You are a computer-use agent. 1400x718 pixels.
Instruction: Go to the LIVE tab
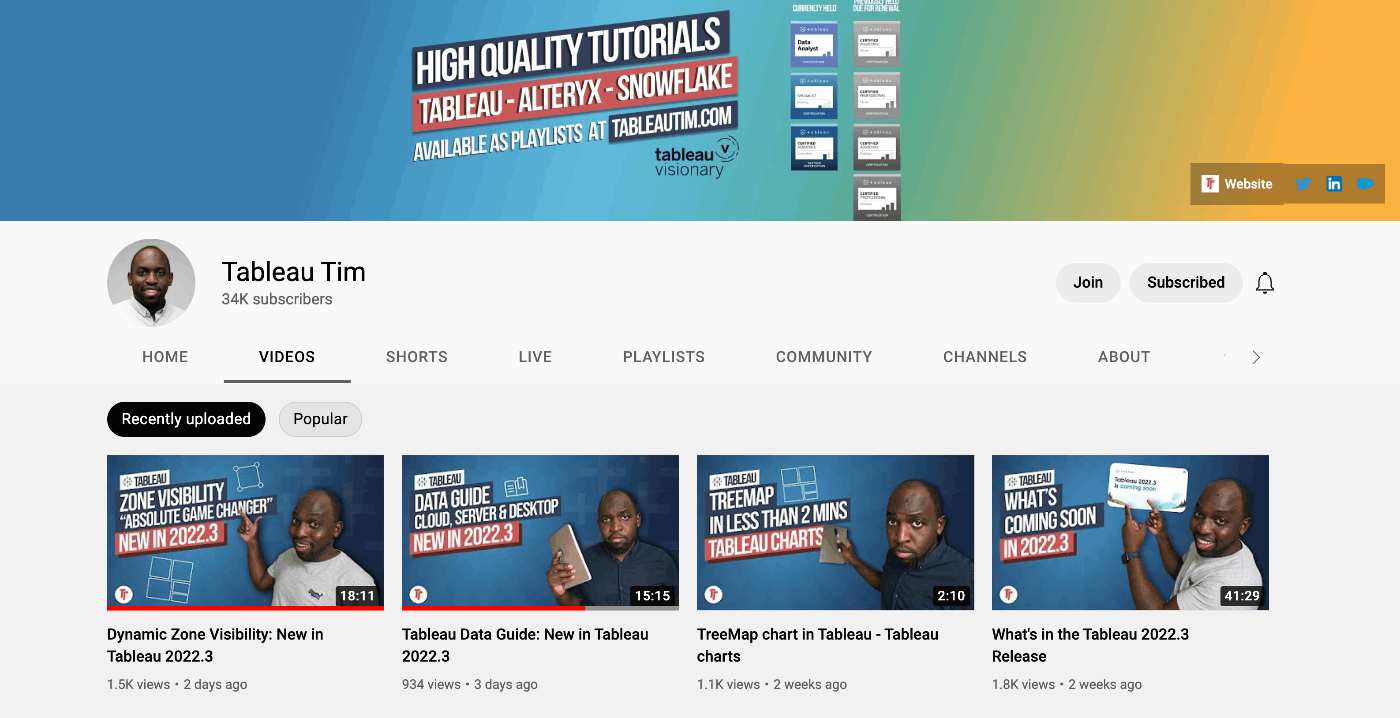(535, 357)
